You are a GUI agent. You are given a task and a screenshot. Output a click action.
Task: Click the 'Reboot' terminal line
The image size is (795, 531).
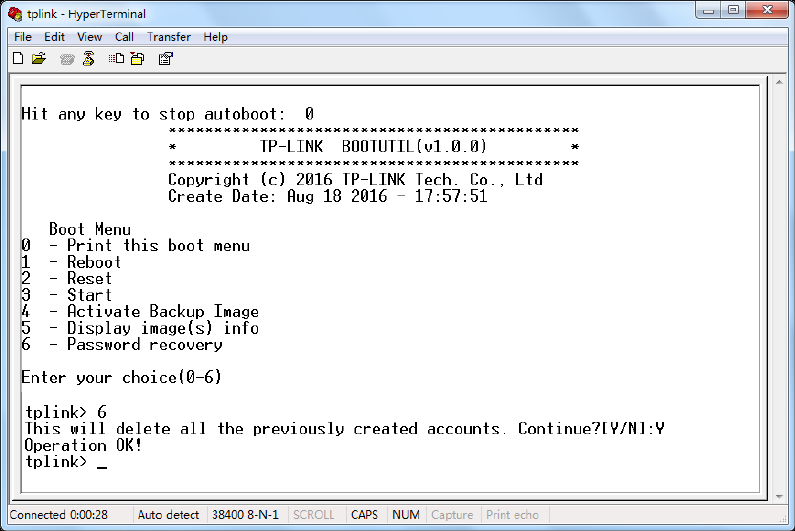71,262
